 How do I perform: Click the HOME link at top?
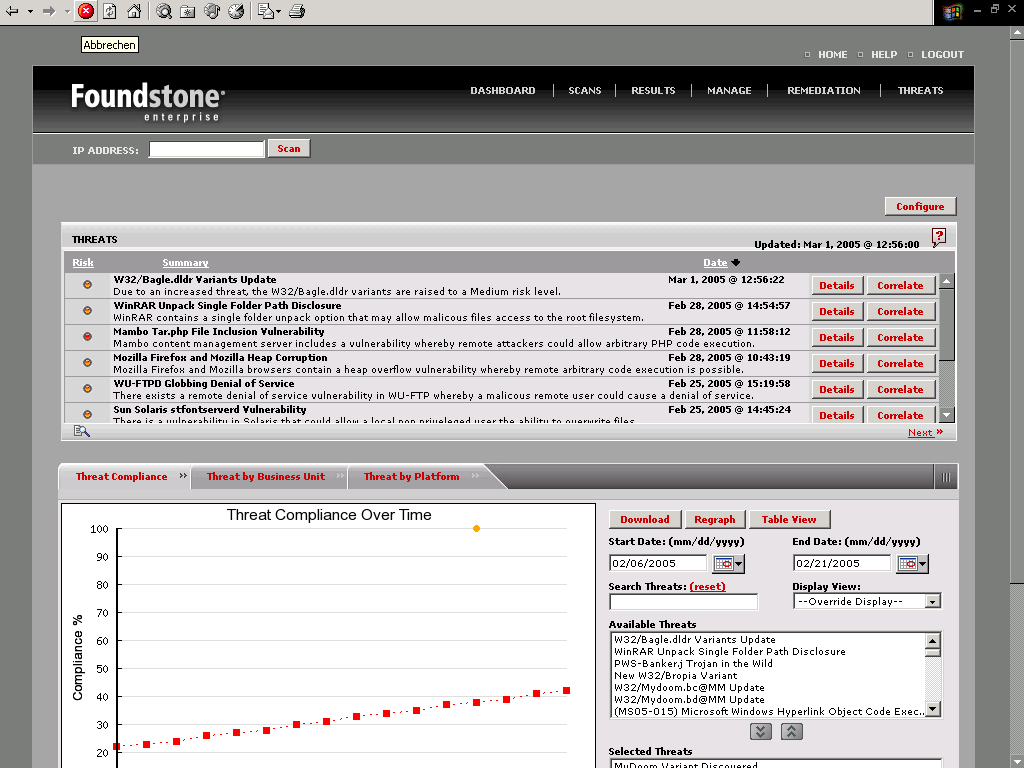833,55
